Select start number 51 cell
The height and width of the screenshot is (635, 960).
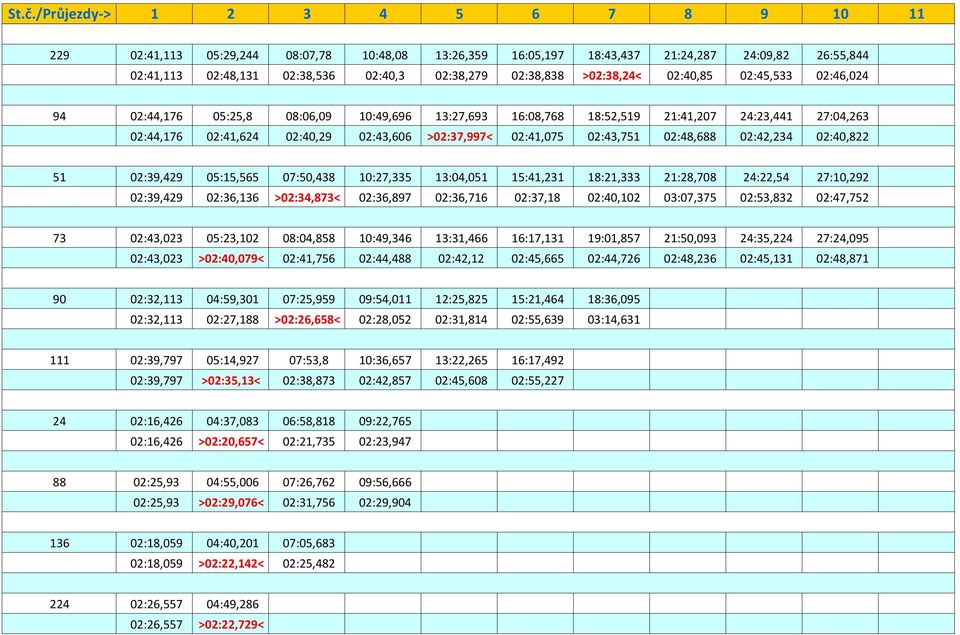pyautogui.click(x=59, y=177)
